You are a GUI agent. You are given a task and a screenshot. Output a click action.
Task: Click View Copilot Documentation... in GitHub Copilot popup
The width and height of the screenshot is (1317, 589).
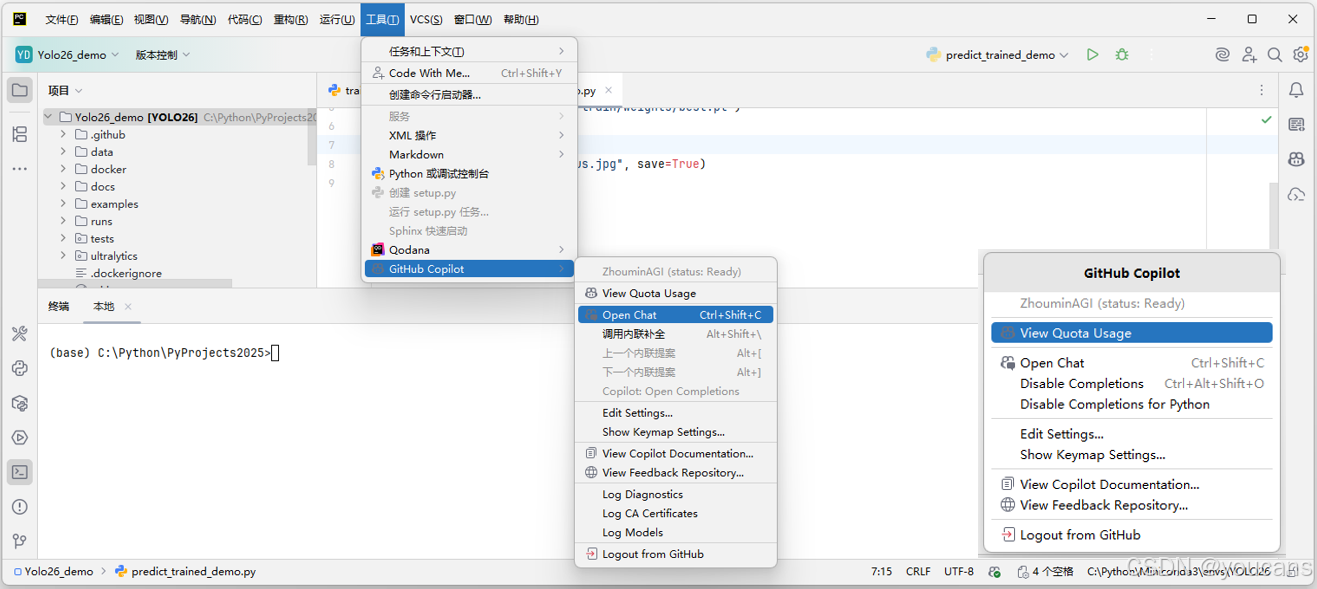1131,484
